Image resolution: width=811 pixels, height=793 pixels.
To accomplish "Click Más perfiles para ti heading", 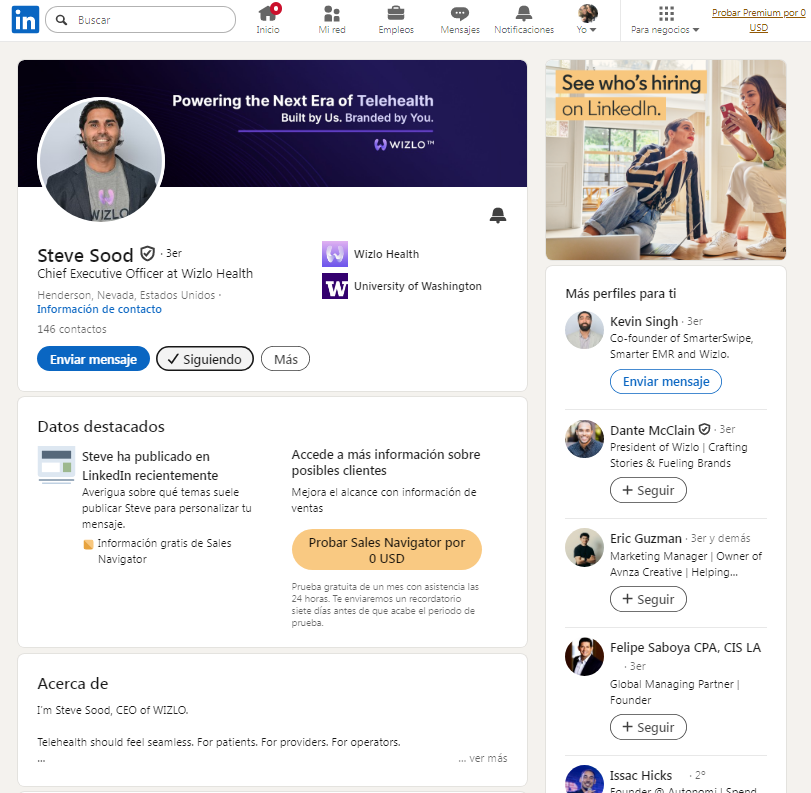I will coord(621,293).
